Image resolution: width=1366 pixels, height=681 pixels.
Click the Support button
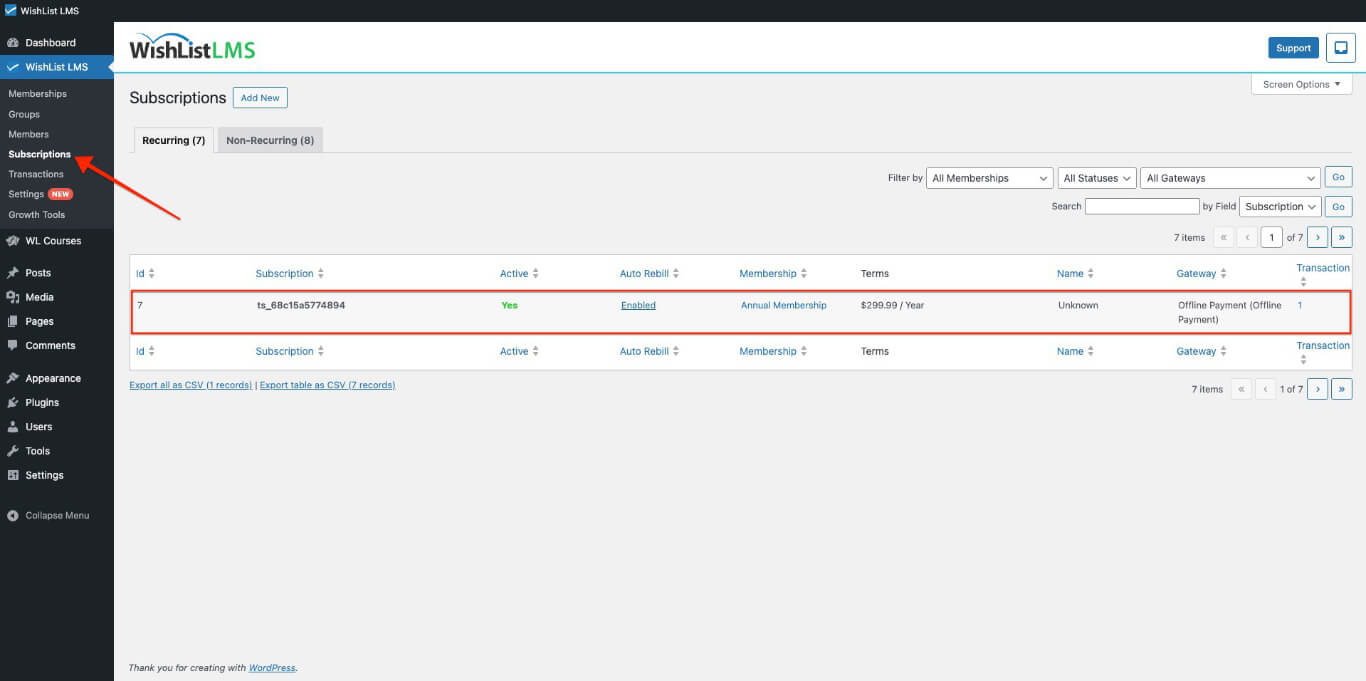[1293, 47]
